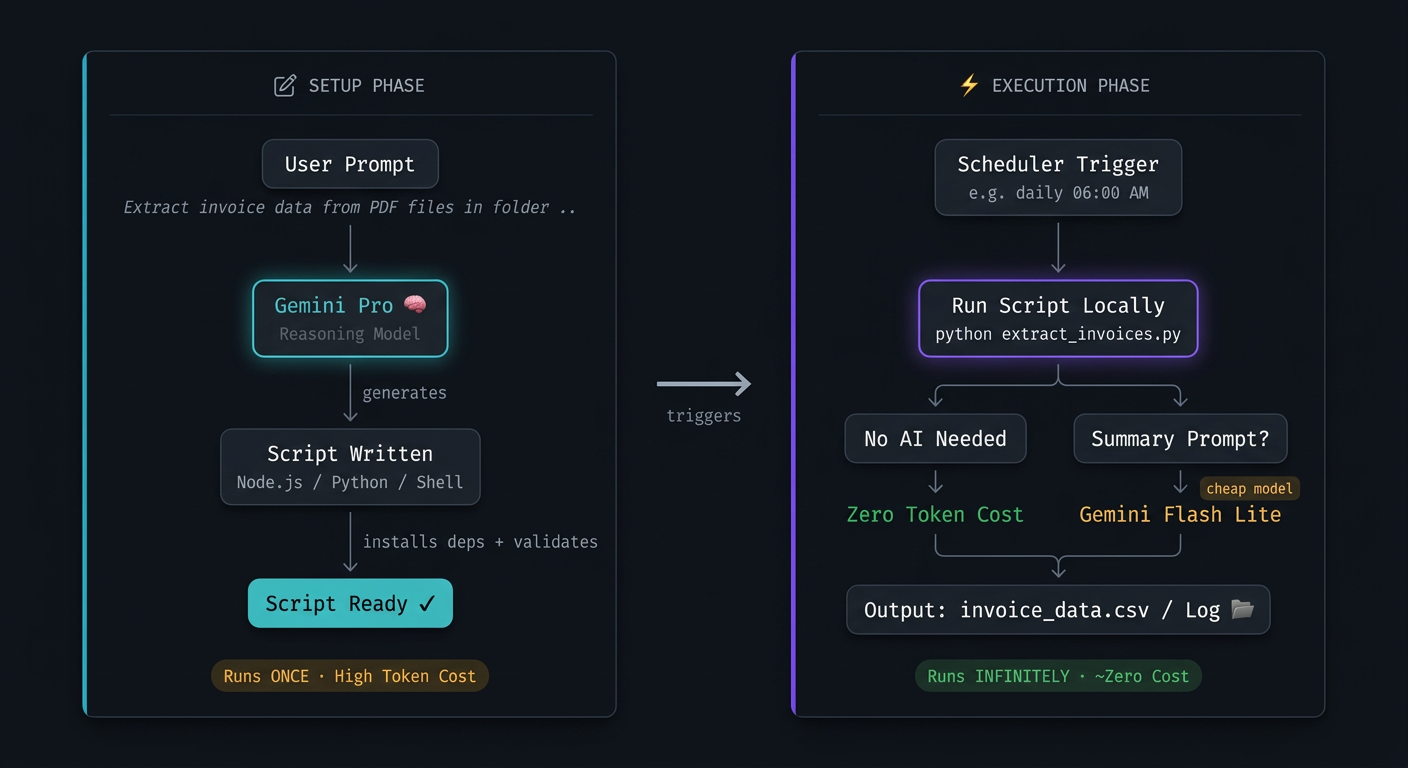Click the Runs ONCE High Token Cost badge
Image resolution: width=1408 pixels, height=768 pixels.
350,675
